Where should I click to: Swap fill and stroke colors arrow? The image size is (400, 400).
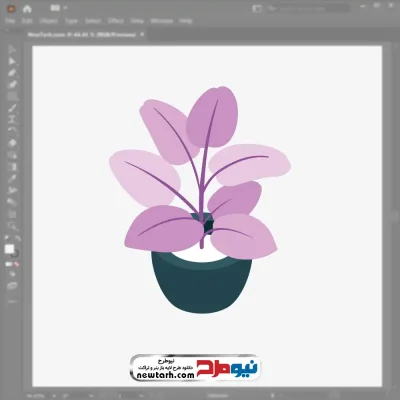[18, 238]
